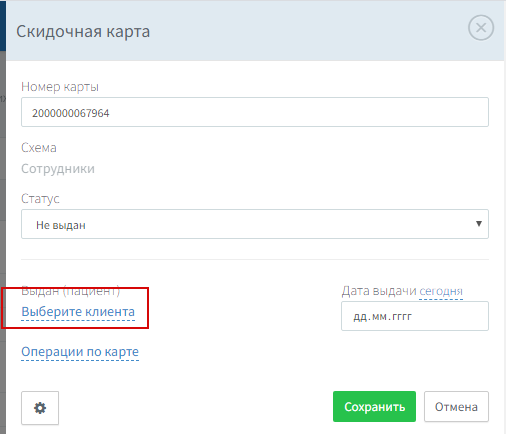This screenshot has width=506, height=434.
Task: Save the card with Сохранить button
Action: pyautogui.click(x=374, y=406)
